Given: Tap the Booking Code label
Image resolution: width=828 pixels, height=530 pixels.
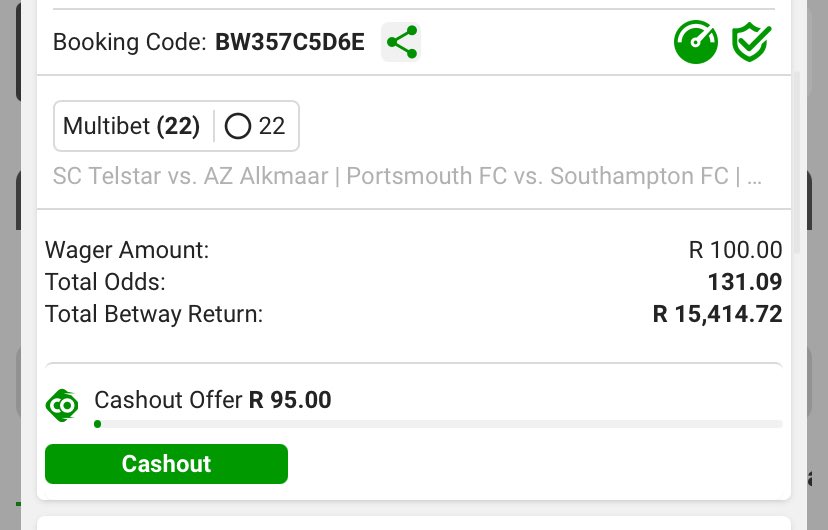Looking at the screenshot, I should pyautogui.click(x=130, y=43).
